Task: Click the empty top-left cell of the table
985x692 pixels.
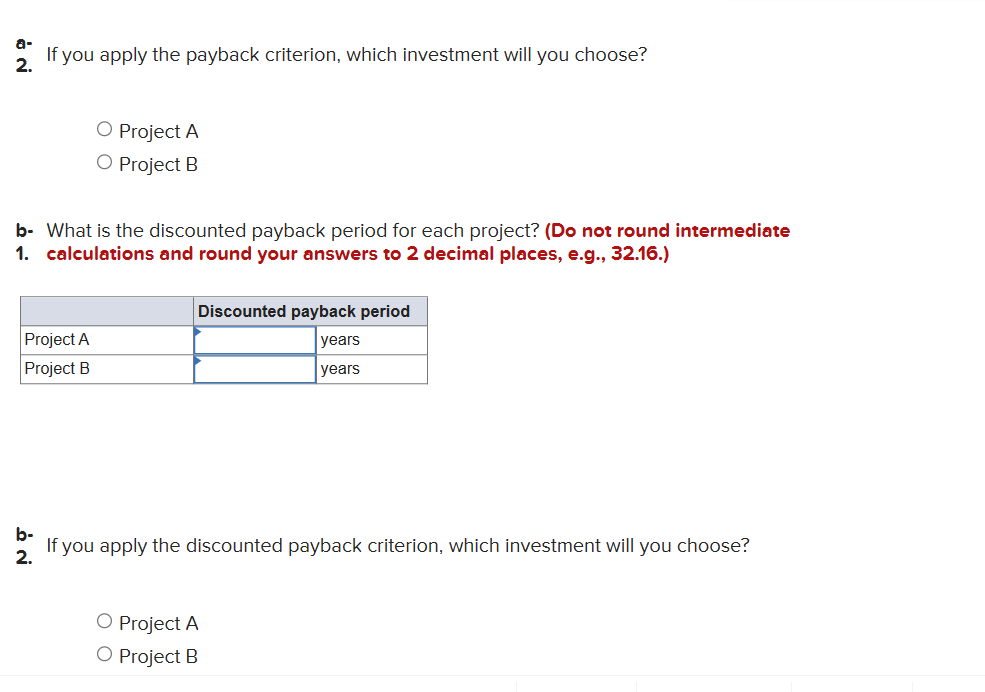Action: (105, 311)
